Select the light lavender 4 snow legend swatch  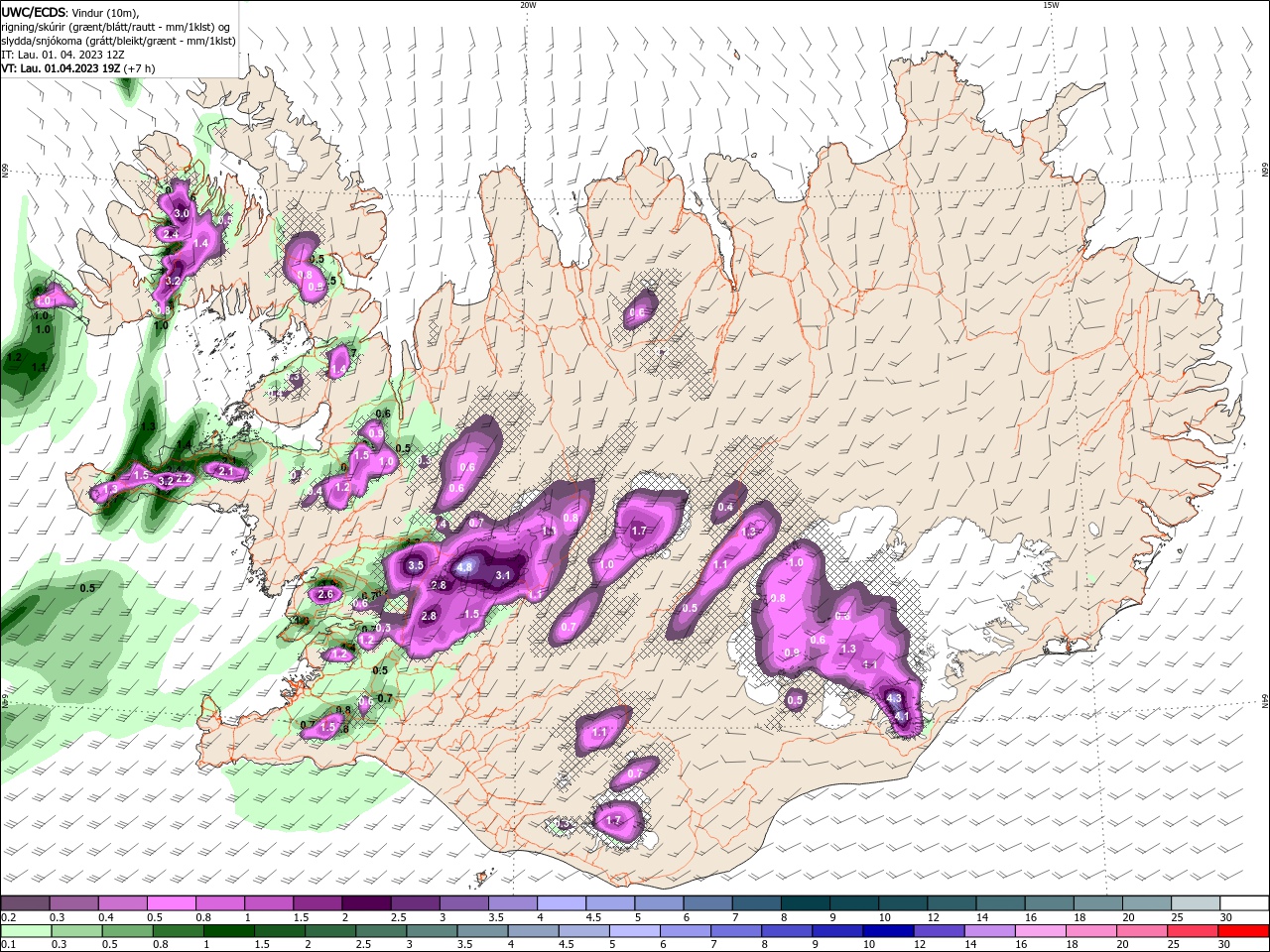pos(560,903)
